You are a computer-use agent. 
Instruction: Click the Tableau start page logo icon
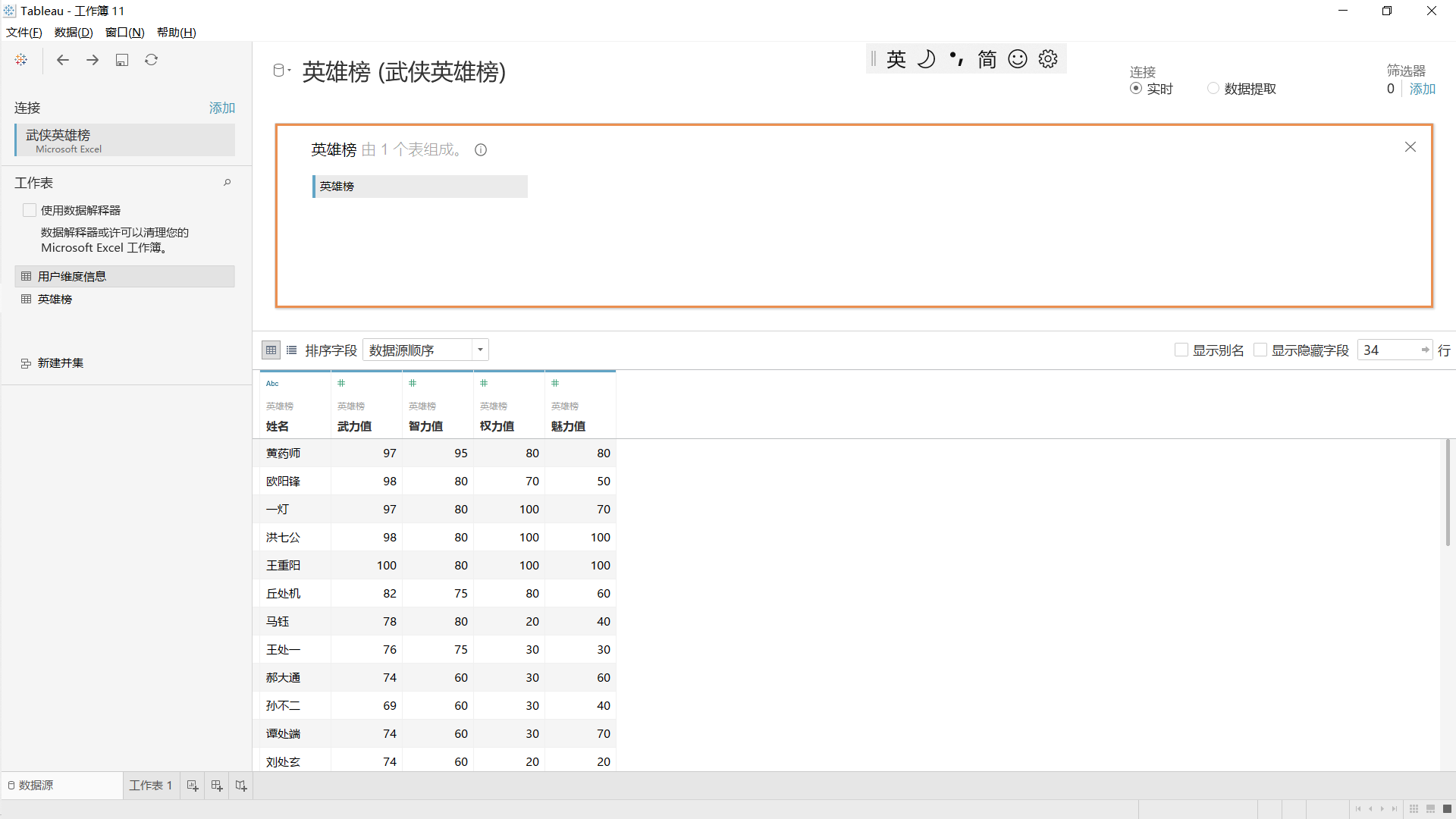[x=21, y=60]
